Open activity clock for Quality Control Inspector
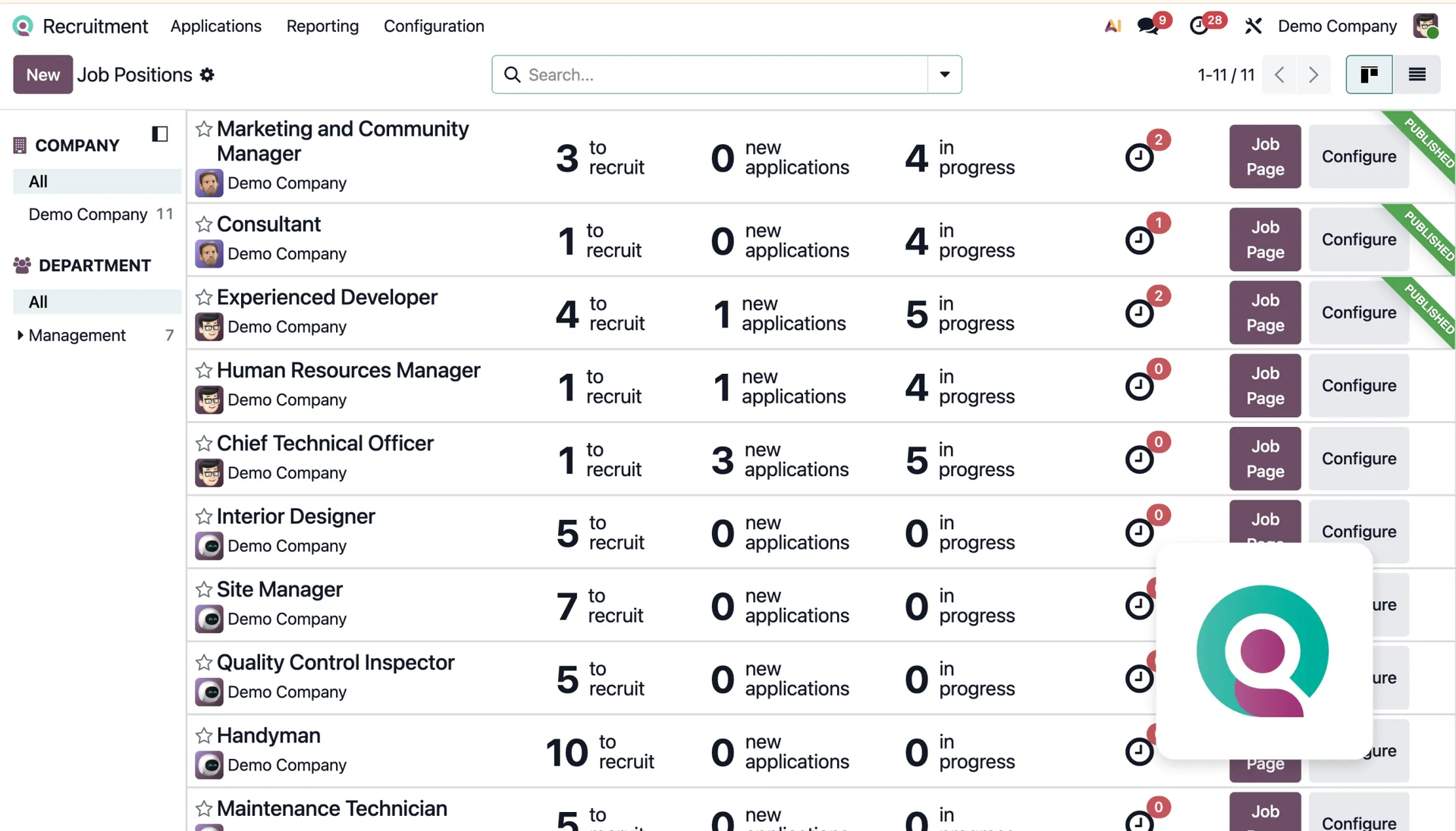This screenshot has height=831, width=1456. (1139, 679)
